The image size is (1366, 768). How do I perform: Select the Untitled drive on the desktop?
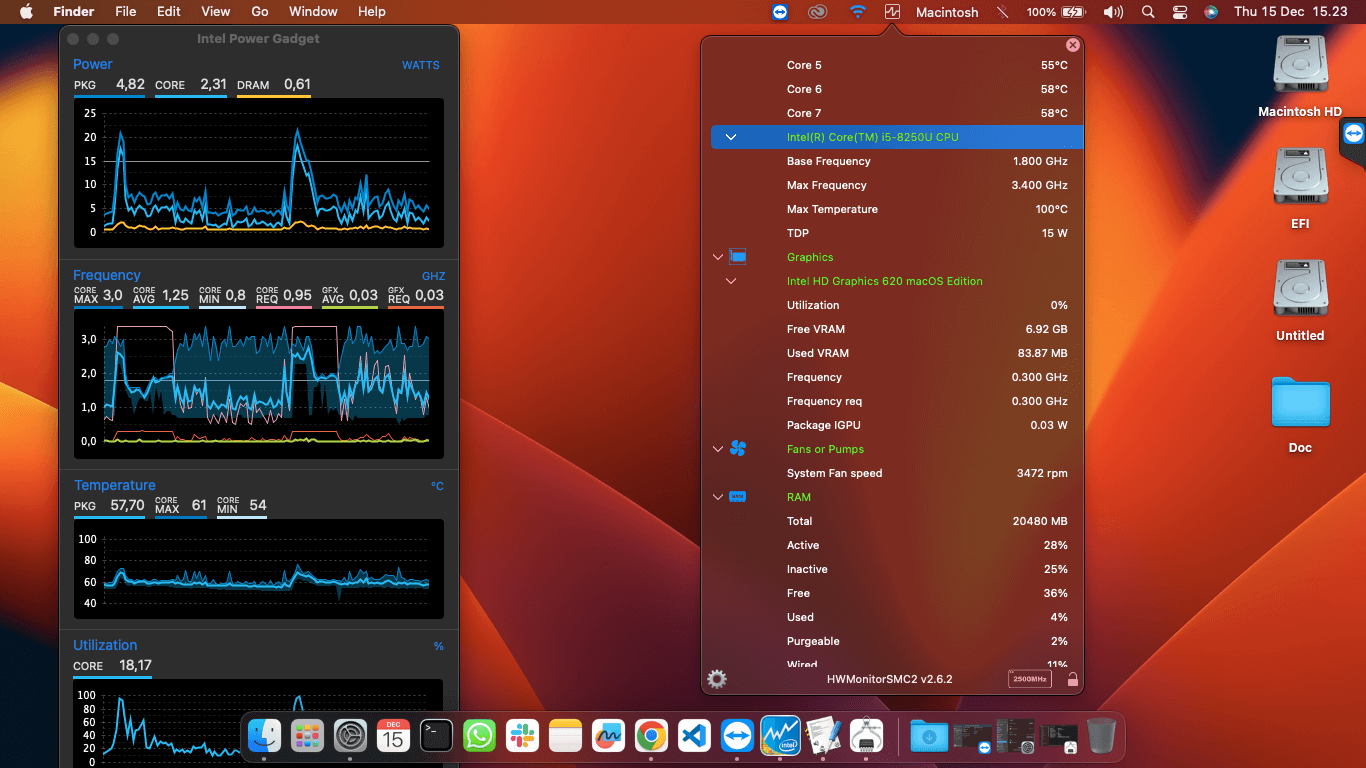(x=1300, y=300)
